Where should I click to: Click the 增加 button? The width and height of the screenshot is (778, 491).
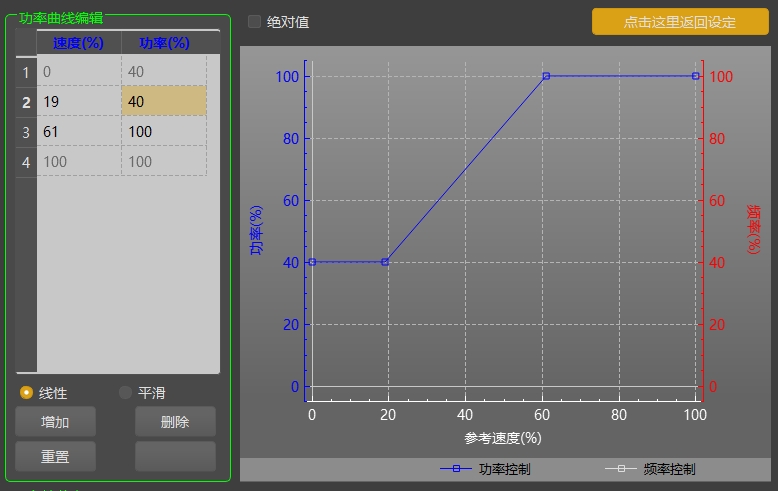pyautogui.click(x=55, y=422)
